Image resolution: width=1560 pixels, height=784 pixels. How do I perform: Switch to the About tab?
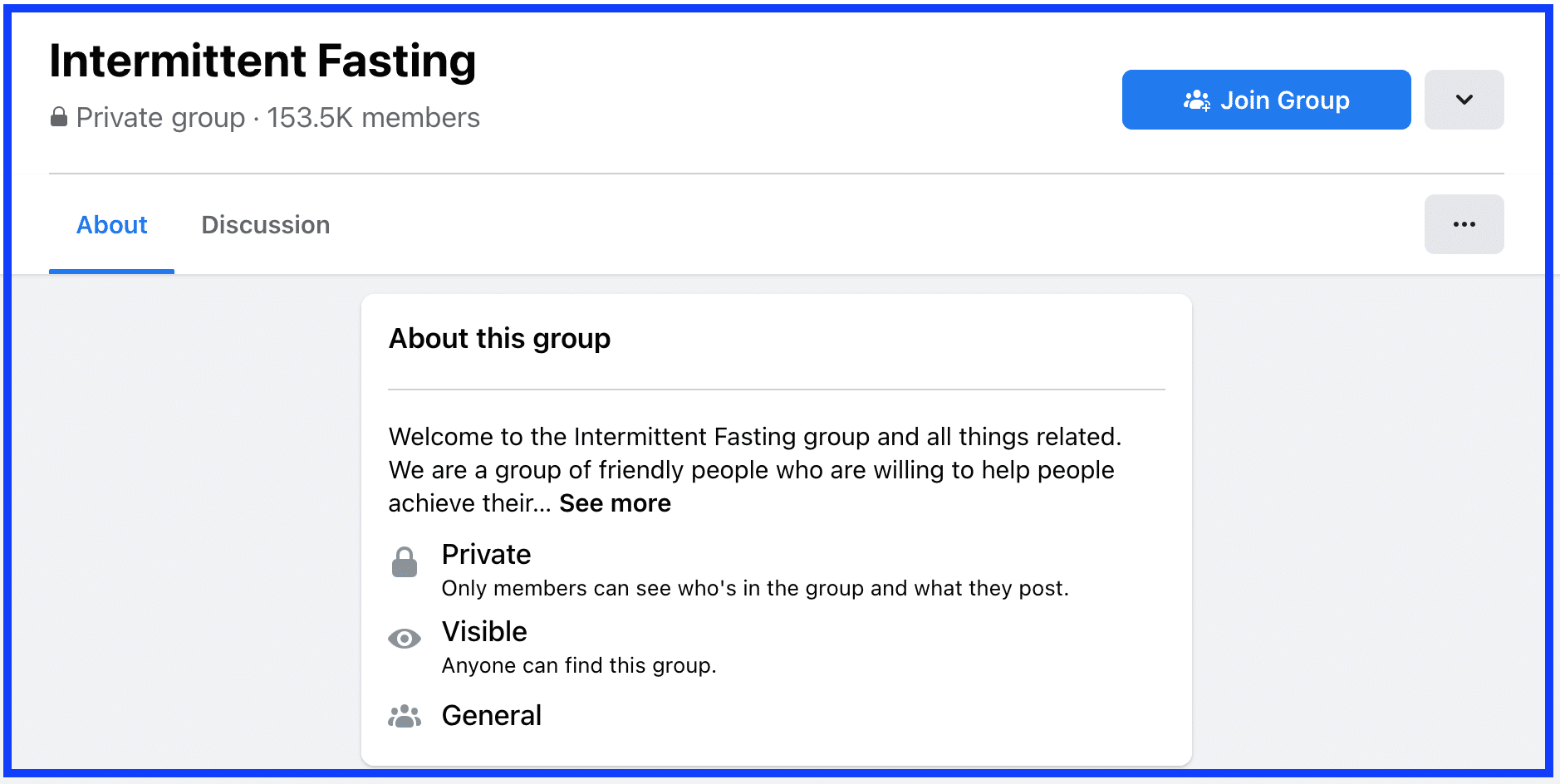tap(111, 225)
